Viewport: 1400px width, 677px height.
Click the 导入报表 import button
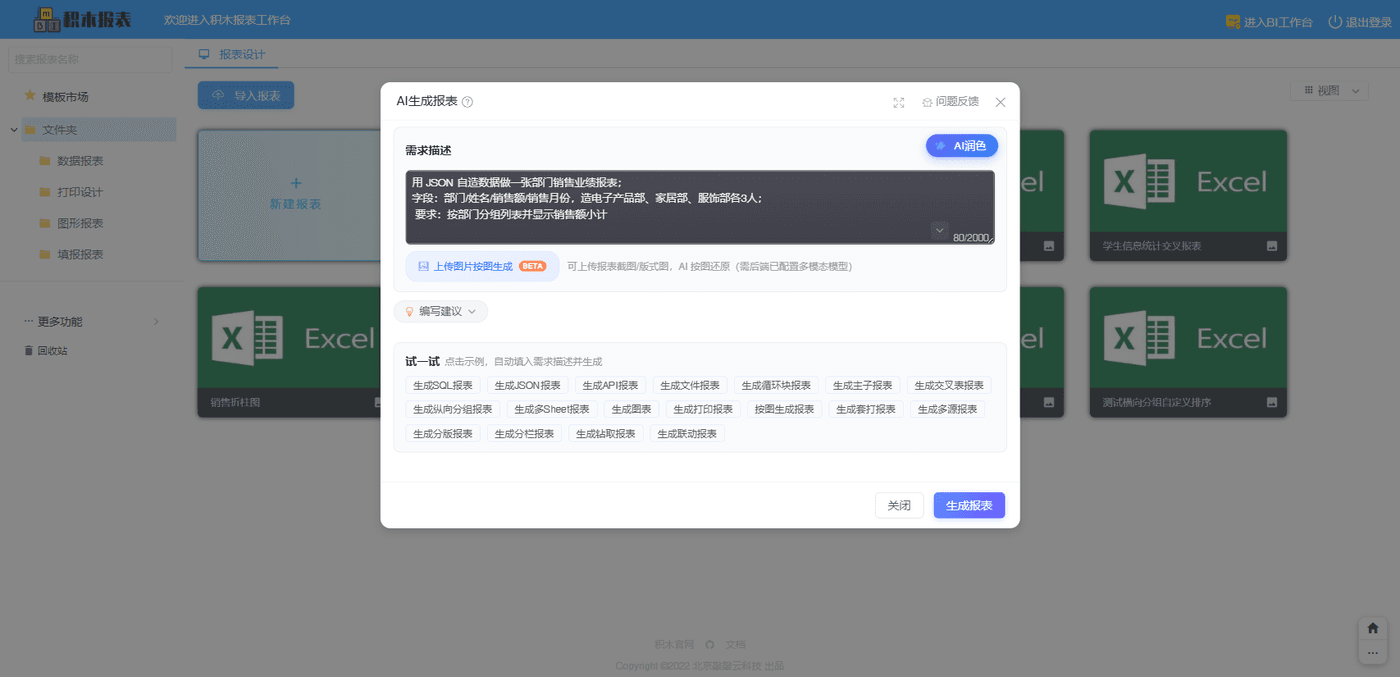point(246,95)
